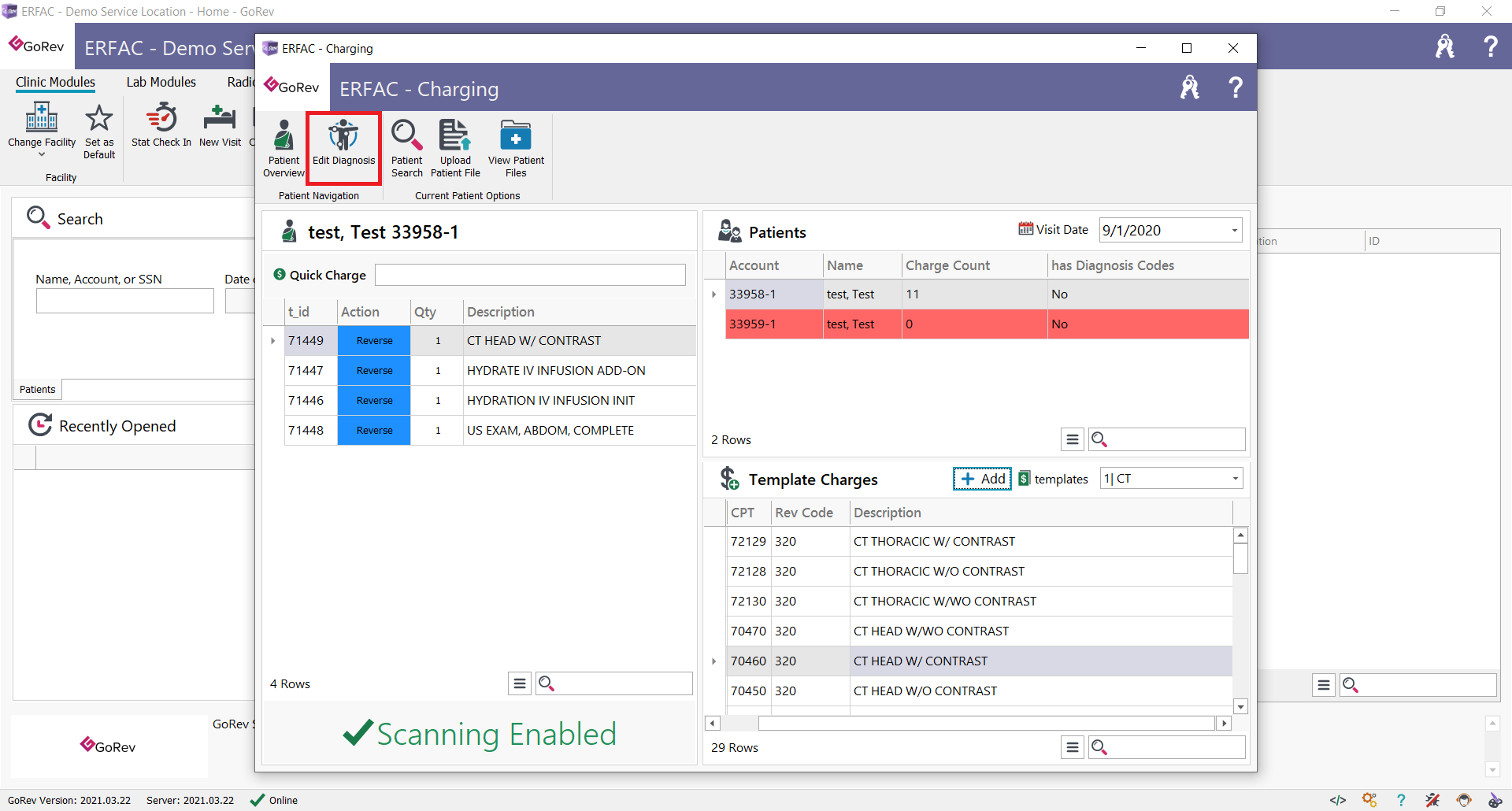Switch to Lab Modules tab
The image size is (1512, 811).
click(161, 82)
